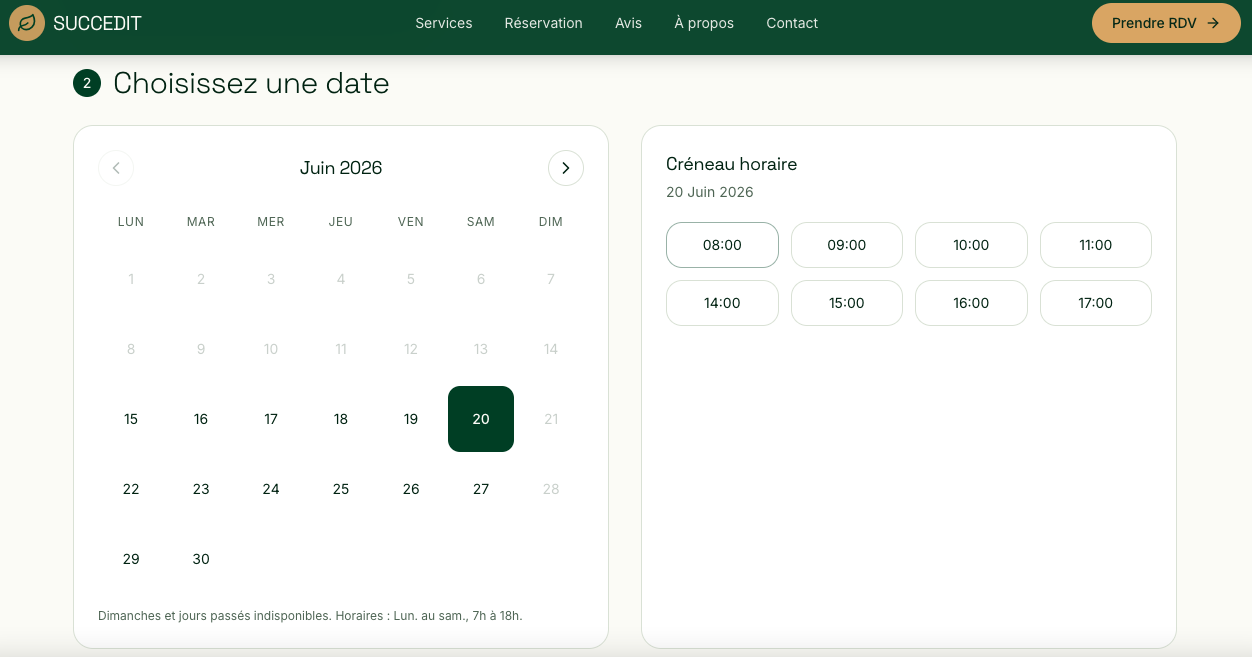This screenshot has width=1252, height=657.
Task: Click the previous month chevron arrow
Action: (x=116, y=168)
